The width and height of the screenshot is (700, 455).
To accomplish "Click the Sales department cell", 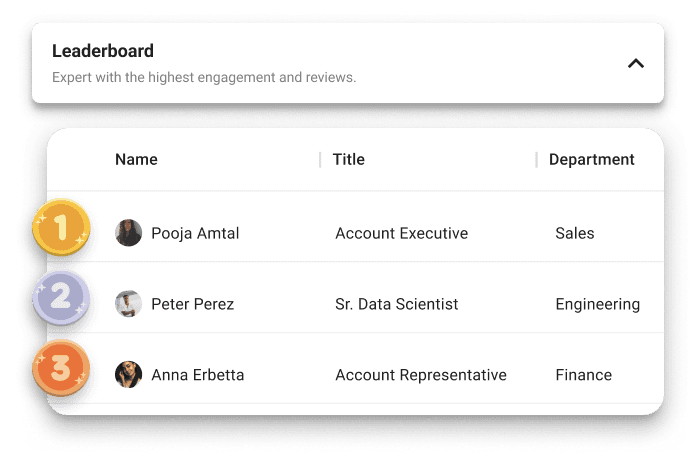I will click(x=574, y=233).
